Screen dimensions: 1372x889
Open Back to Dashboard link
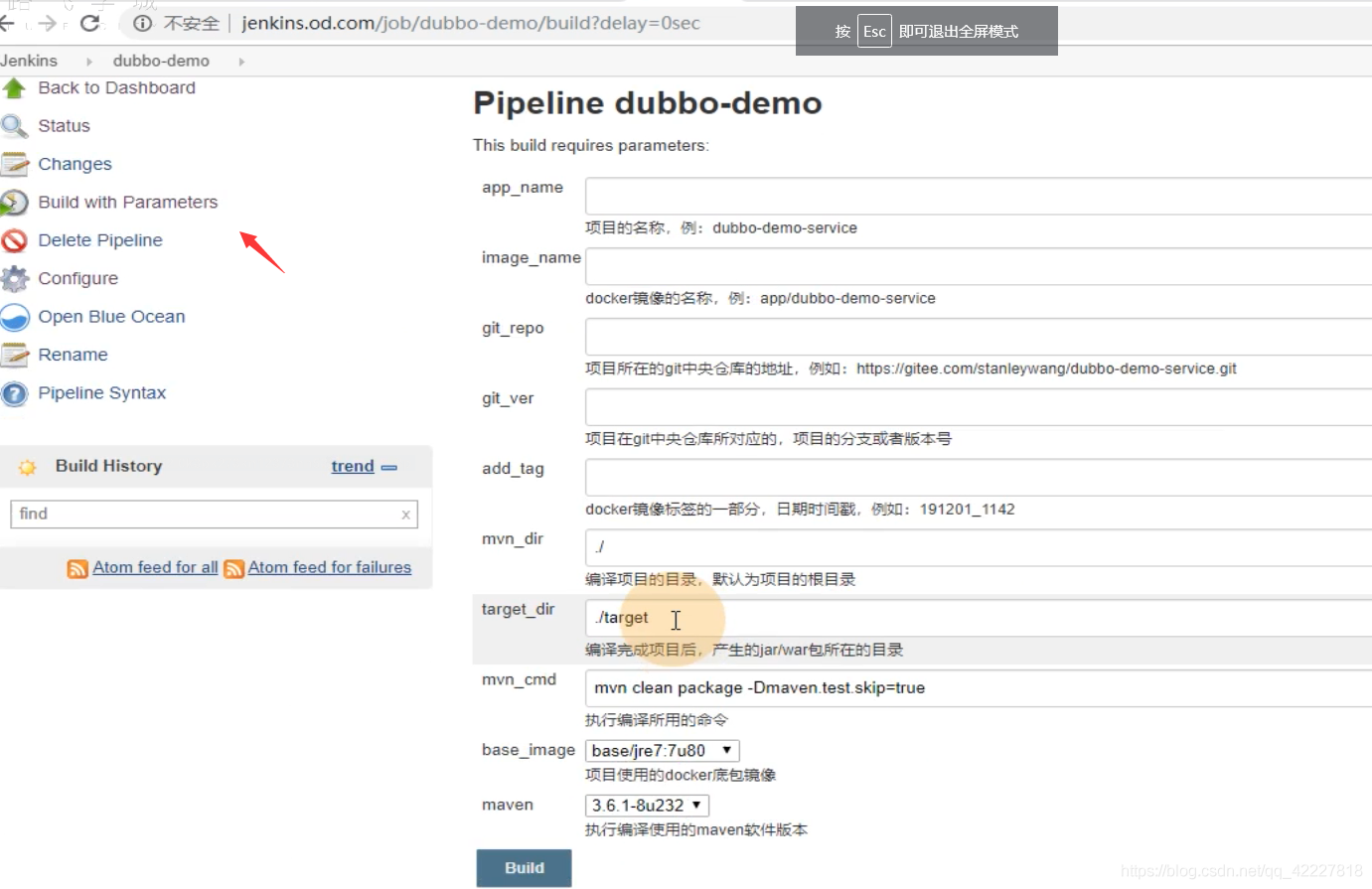[116, 88]
